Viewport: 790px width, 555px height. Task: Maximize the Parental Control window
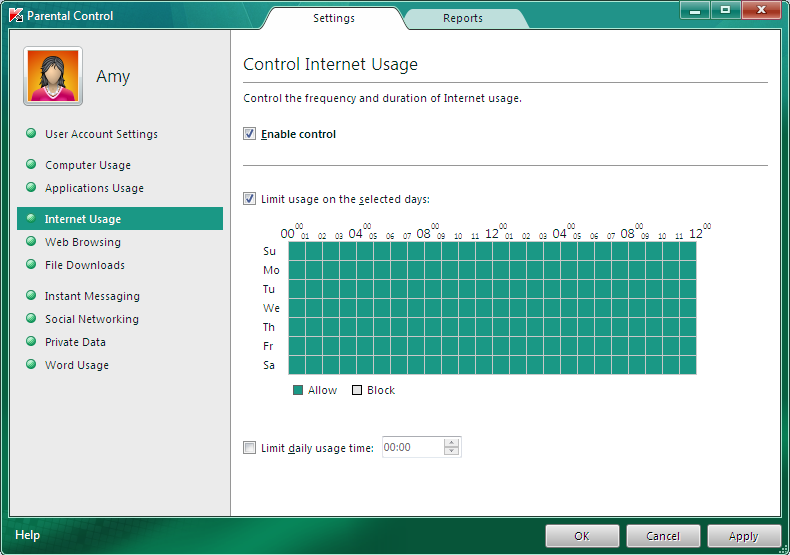click(x=726, y=10)
